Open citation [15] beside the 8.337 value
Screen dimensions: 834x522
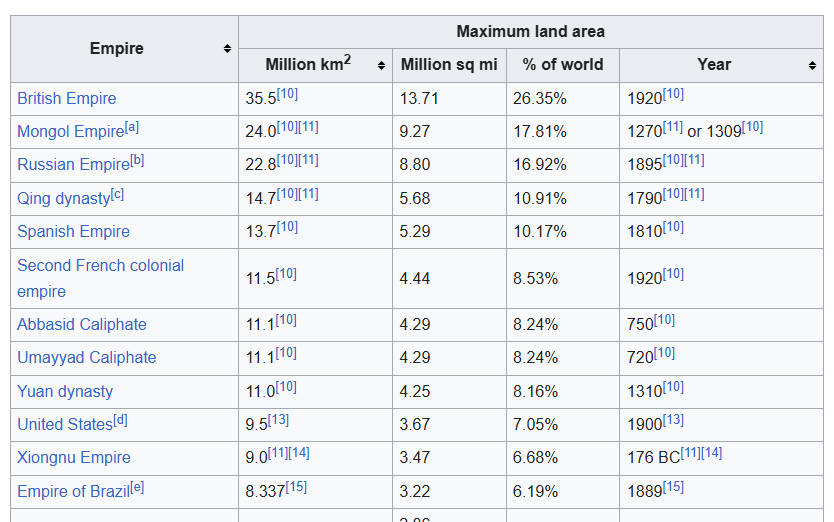296,487
